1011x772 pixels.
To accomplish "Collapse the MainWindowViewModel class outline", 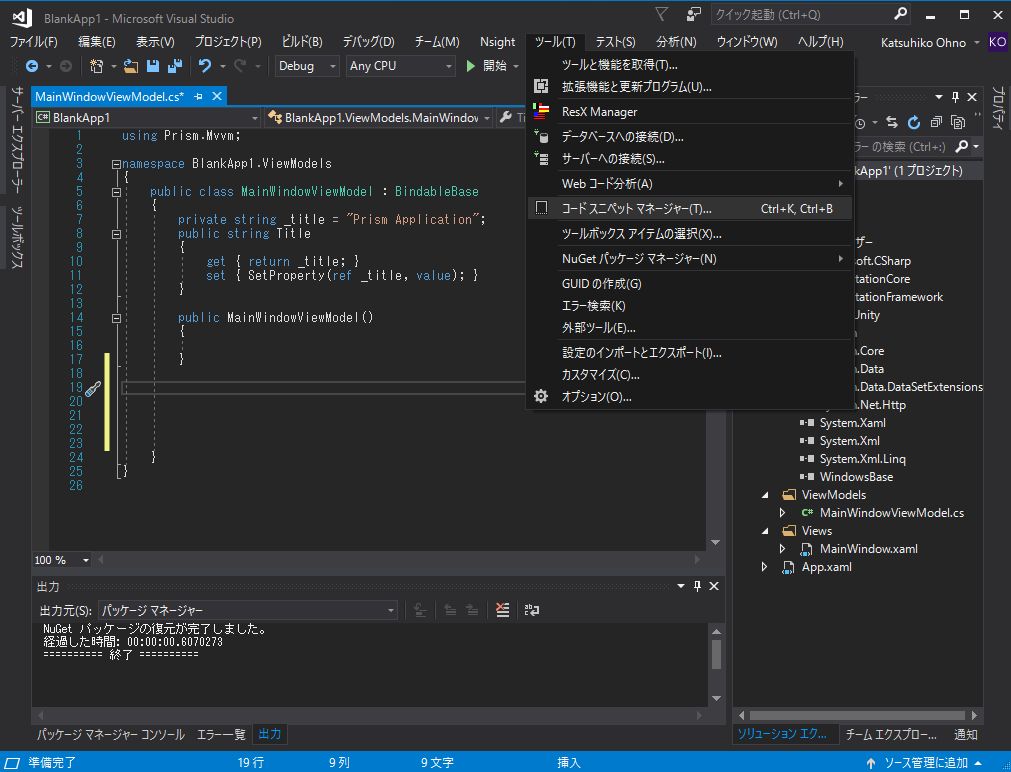I will click(116, 192).
